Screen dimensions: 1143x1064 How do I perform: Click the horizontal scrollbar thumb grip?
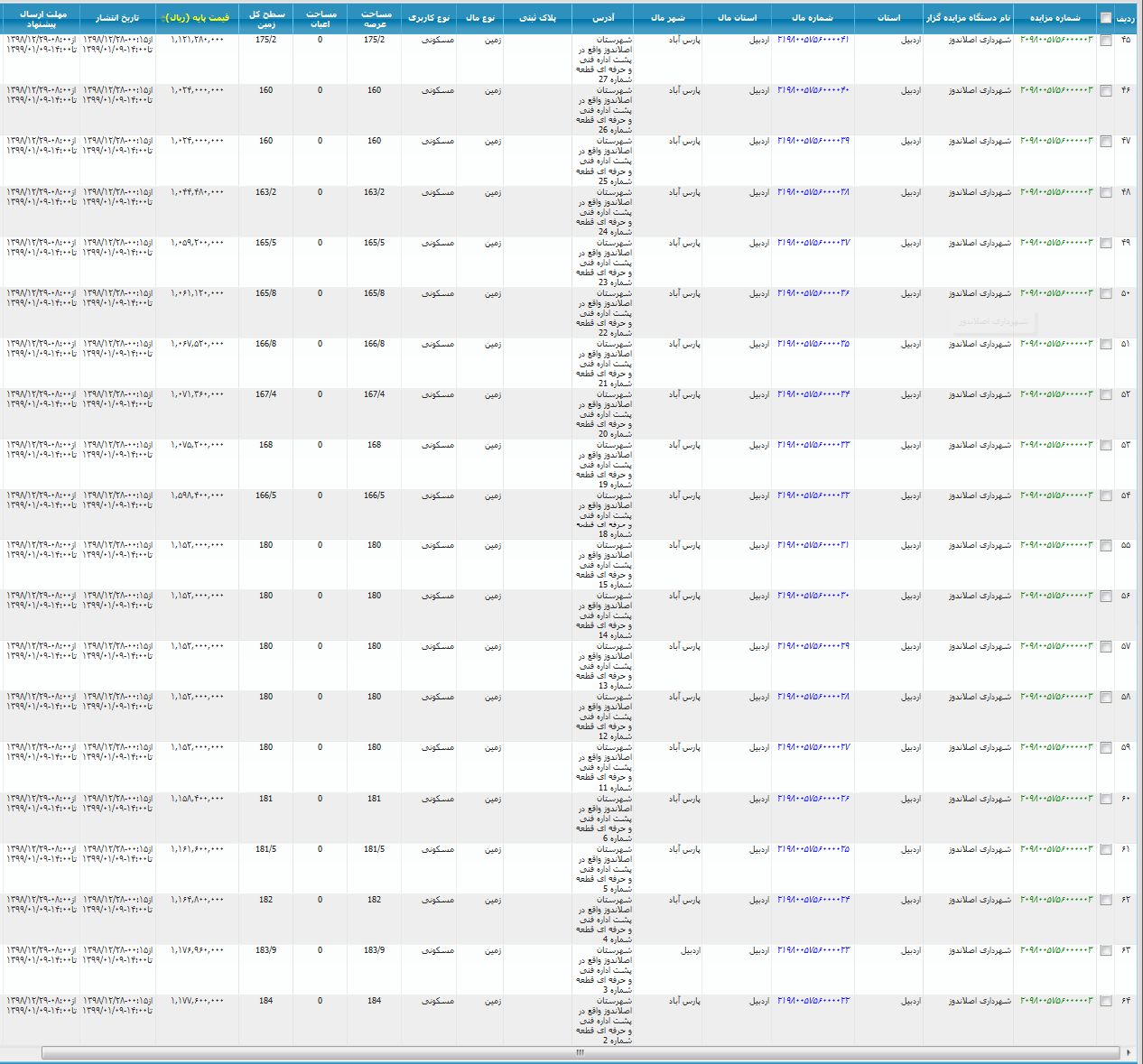tap(580, 1052)
